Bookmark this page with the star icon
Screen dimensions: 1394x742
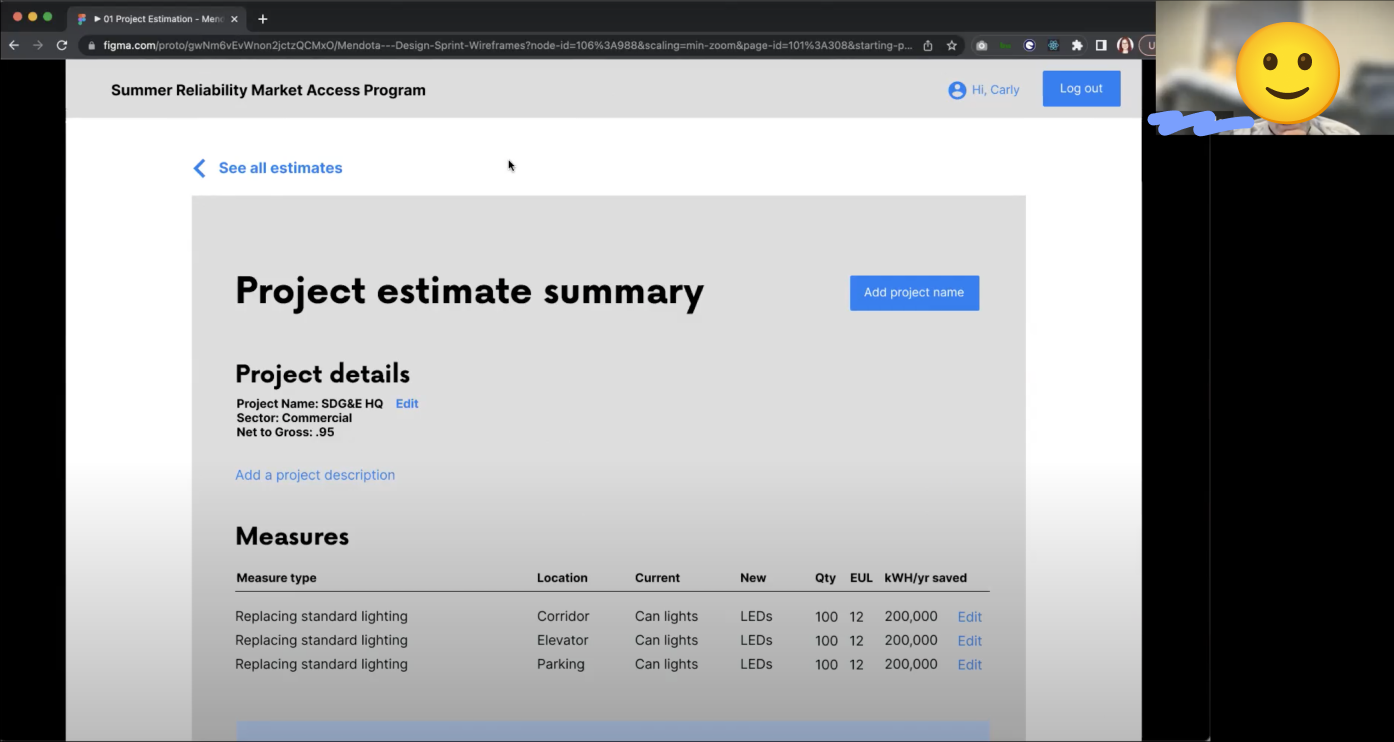952,45
